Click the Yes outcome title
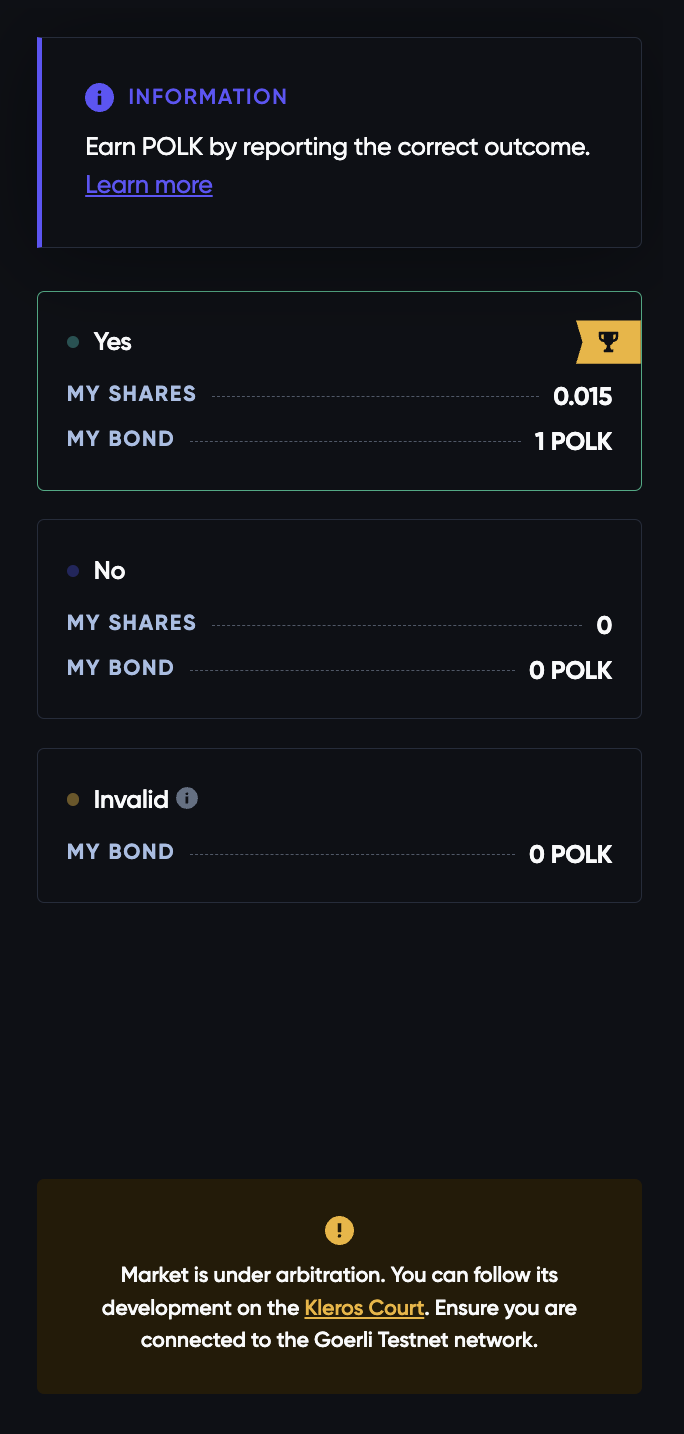684x1434 pixels. pyautogui.click(x=113, y=342)
